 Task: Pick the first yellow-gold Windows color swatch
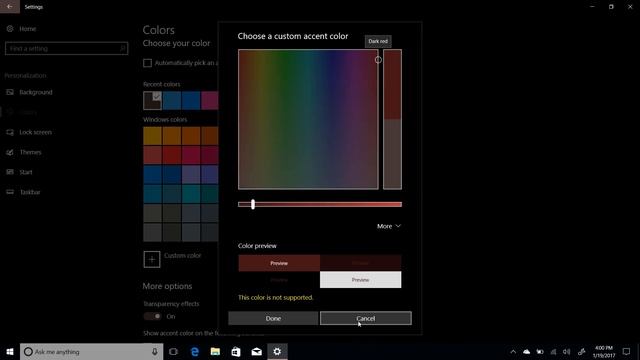point(153,136)
